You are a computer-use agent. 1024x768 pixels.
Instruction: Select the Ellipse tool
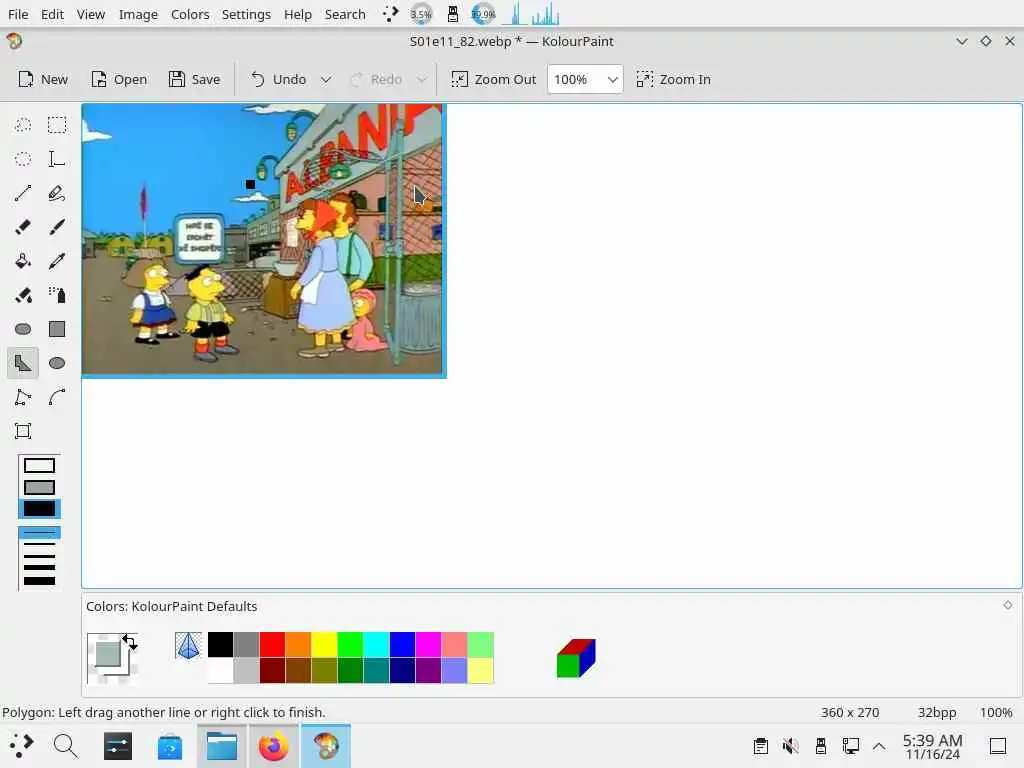57,362
